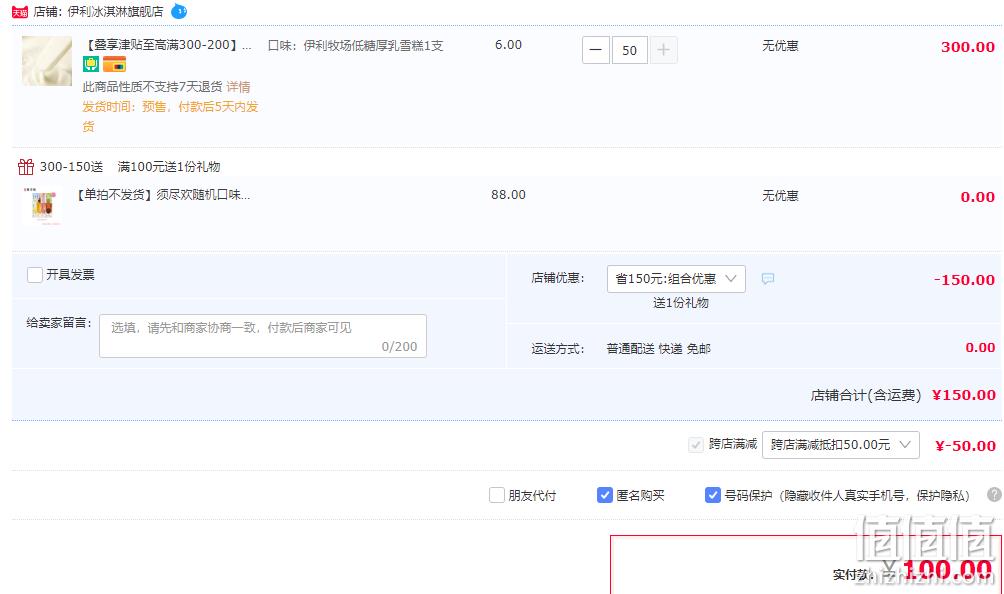Viewport: 1004px width, 594px height.
Task: Expand the 跨店满减抵扣50.00元 dropdown
Action: point(841,445)
